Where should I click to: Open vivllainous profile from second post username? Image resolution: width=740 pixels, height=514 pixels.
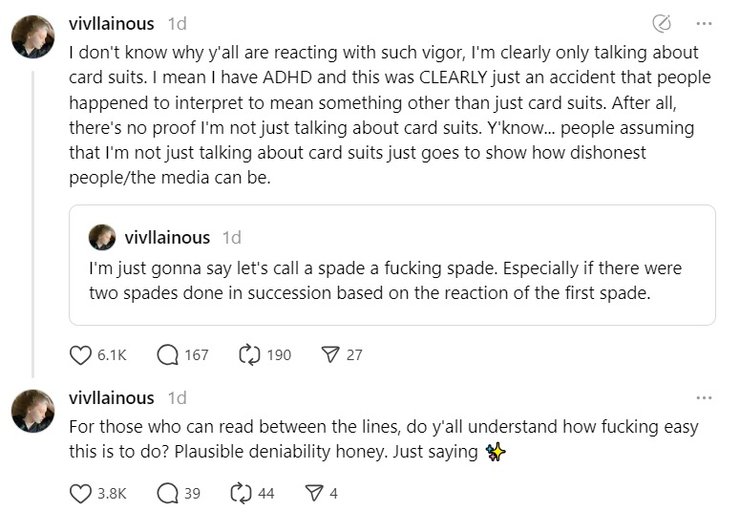pos(112,398)
